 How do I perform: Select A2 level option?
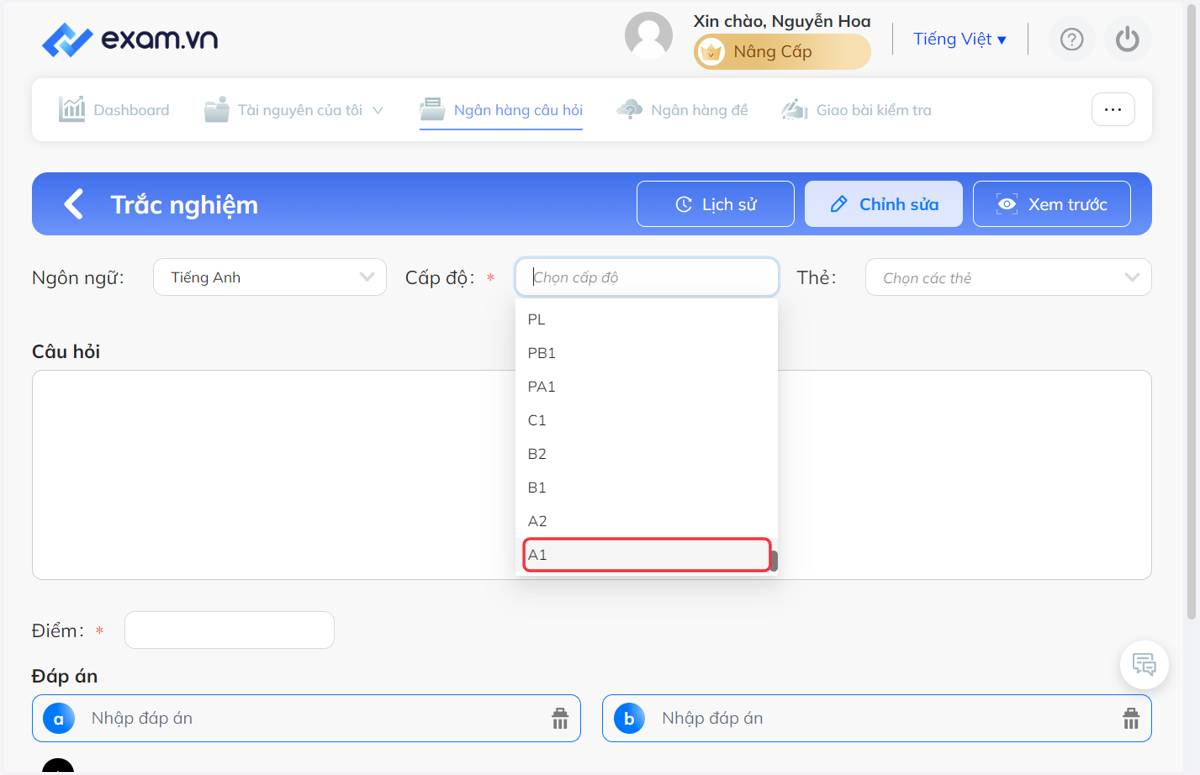tap(647, 521)
